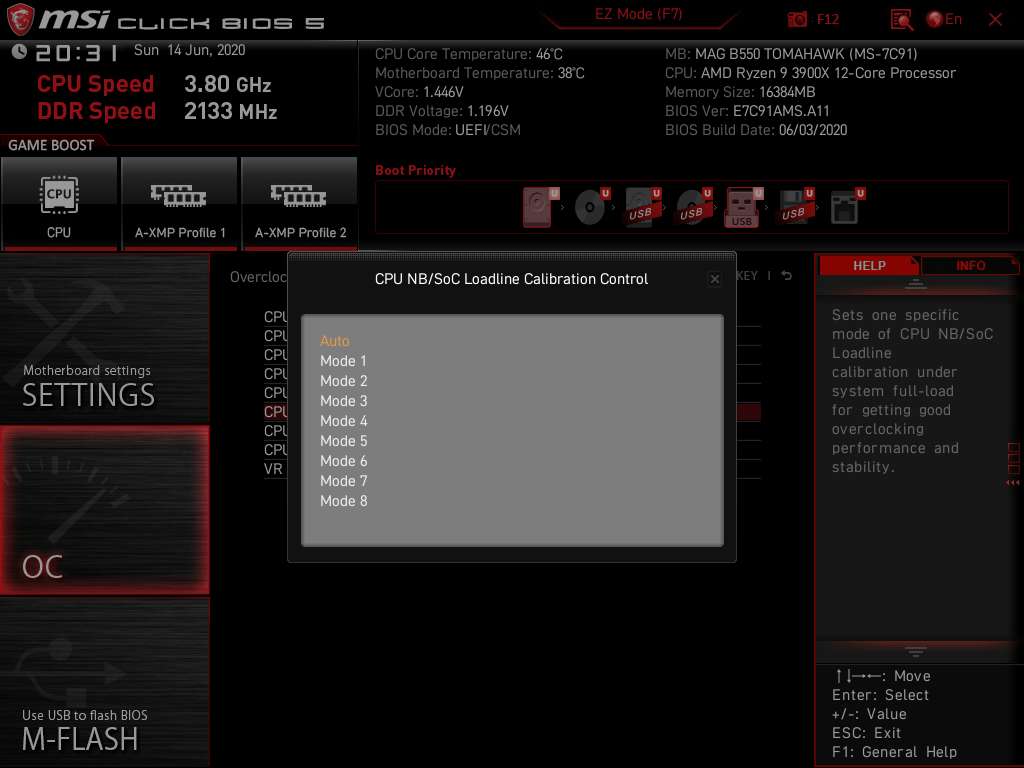Take a screenshot with the F12 camera icon
1024x768 pixels.
coord(797,20)
